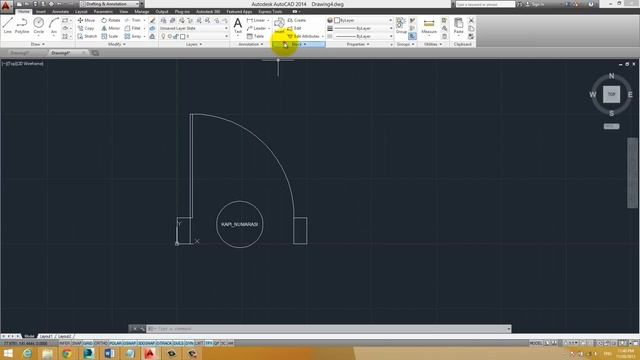
Task: Switch to the Layout1 tab
Action: coord(46,336)
